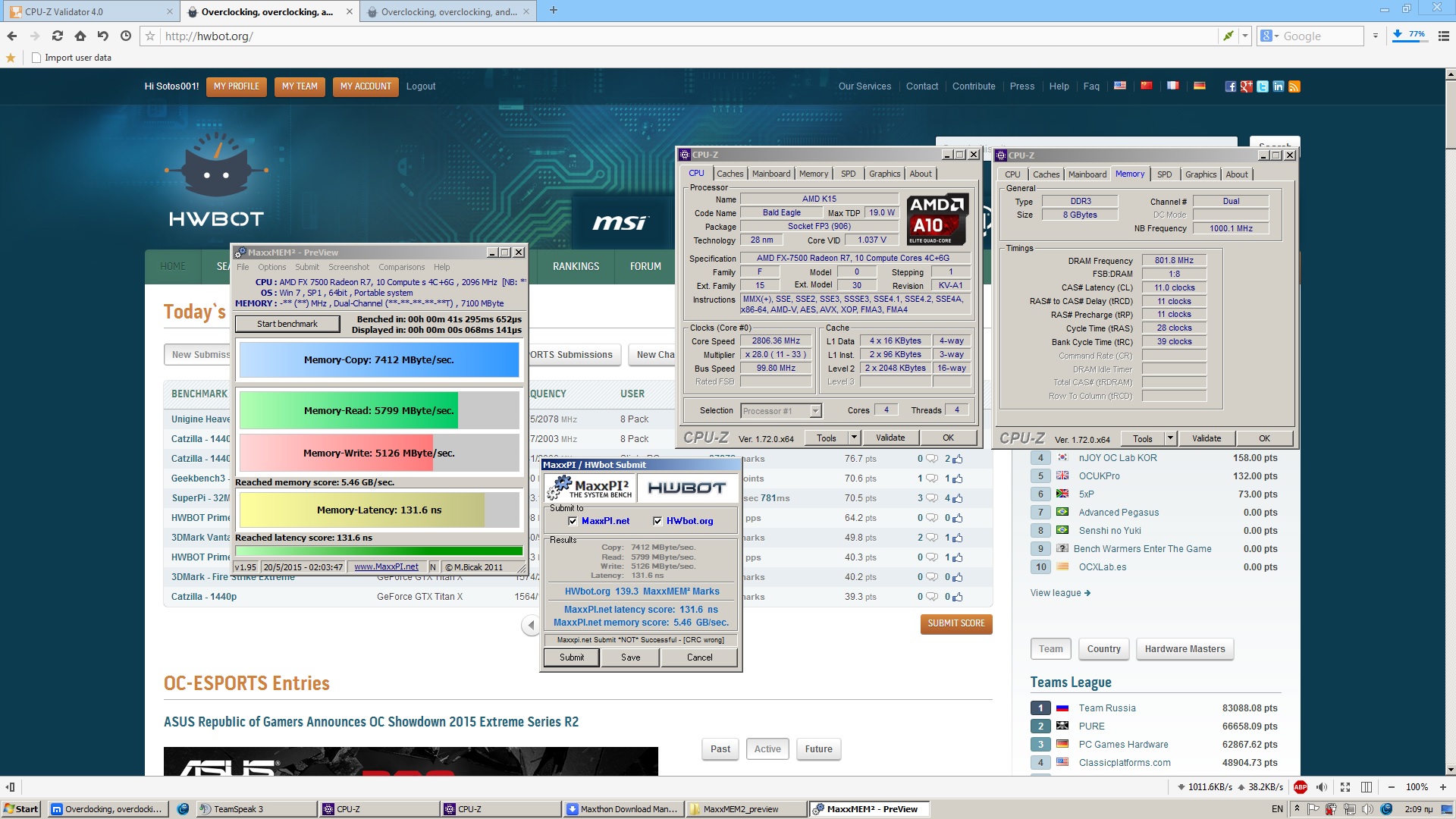Screen dimensions: 1456x819
Task: Open www.MaxxPI.net link in MaxxMEM² status bar
Action: point(386,566)
